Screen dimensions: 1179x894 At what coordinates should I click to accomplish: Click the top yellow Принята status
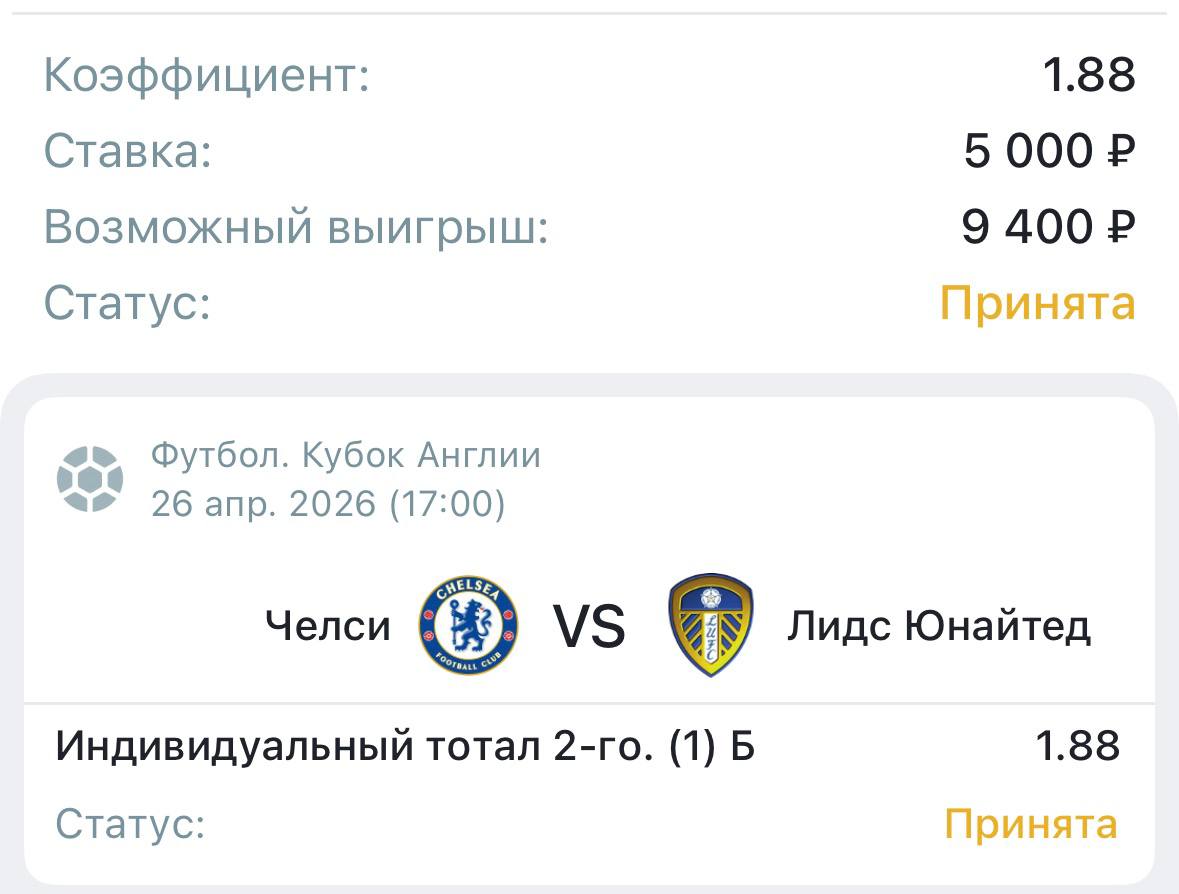pyautogui.click(x=1037, y=303)
